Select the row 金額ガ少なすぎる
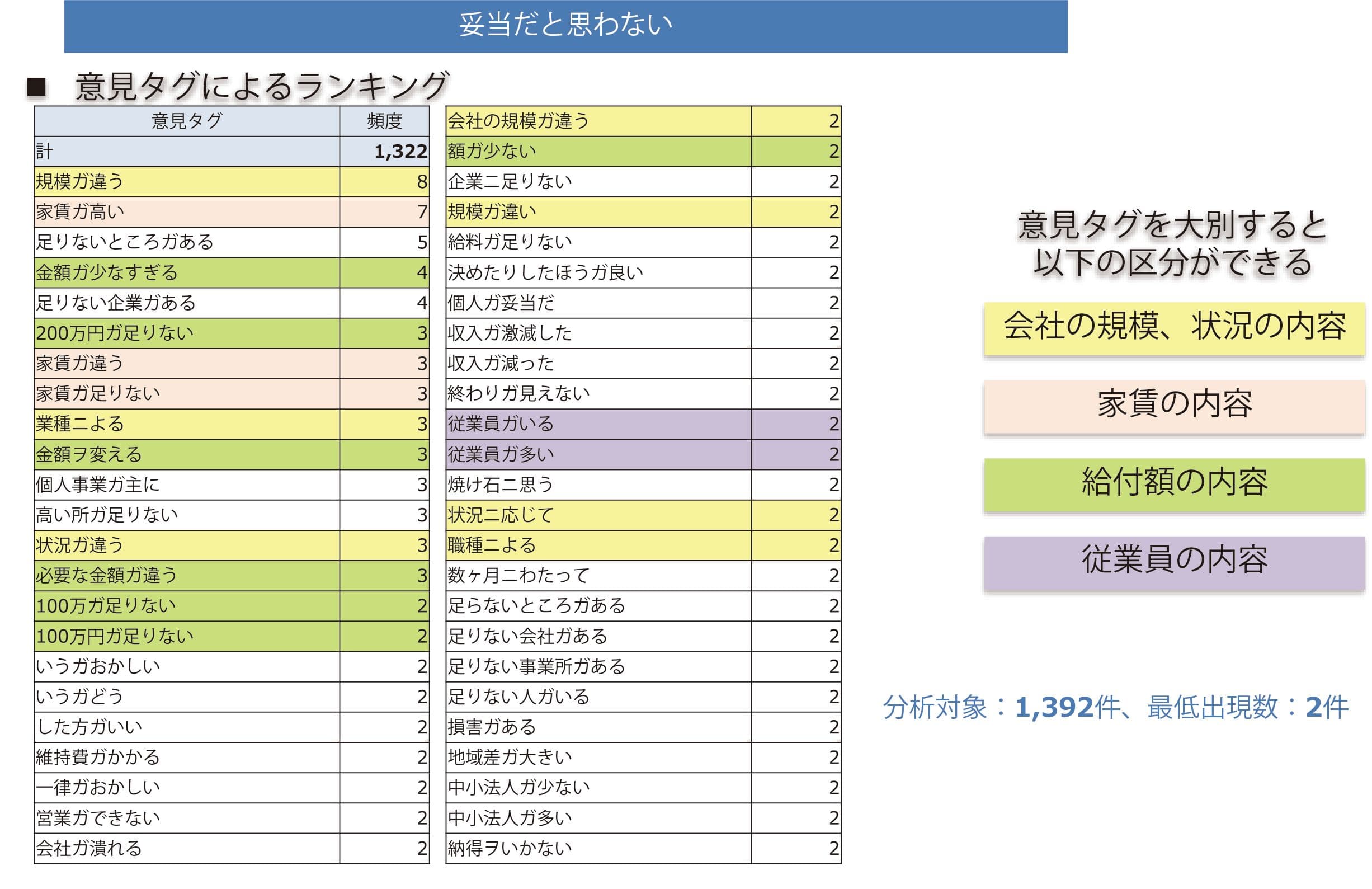Image resolution: width=1372 pixels, height=889 pixels. (232, 272)
